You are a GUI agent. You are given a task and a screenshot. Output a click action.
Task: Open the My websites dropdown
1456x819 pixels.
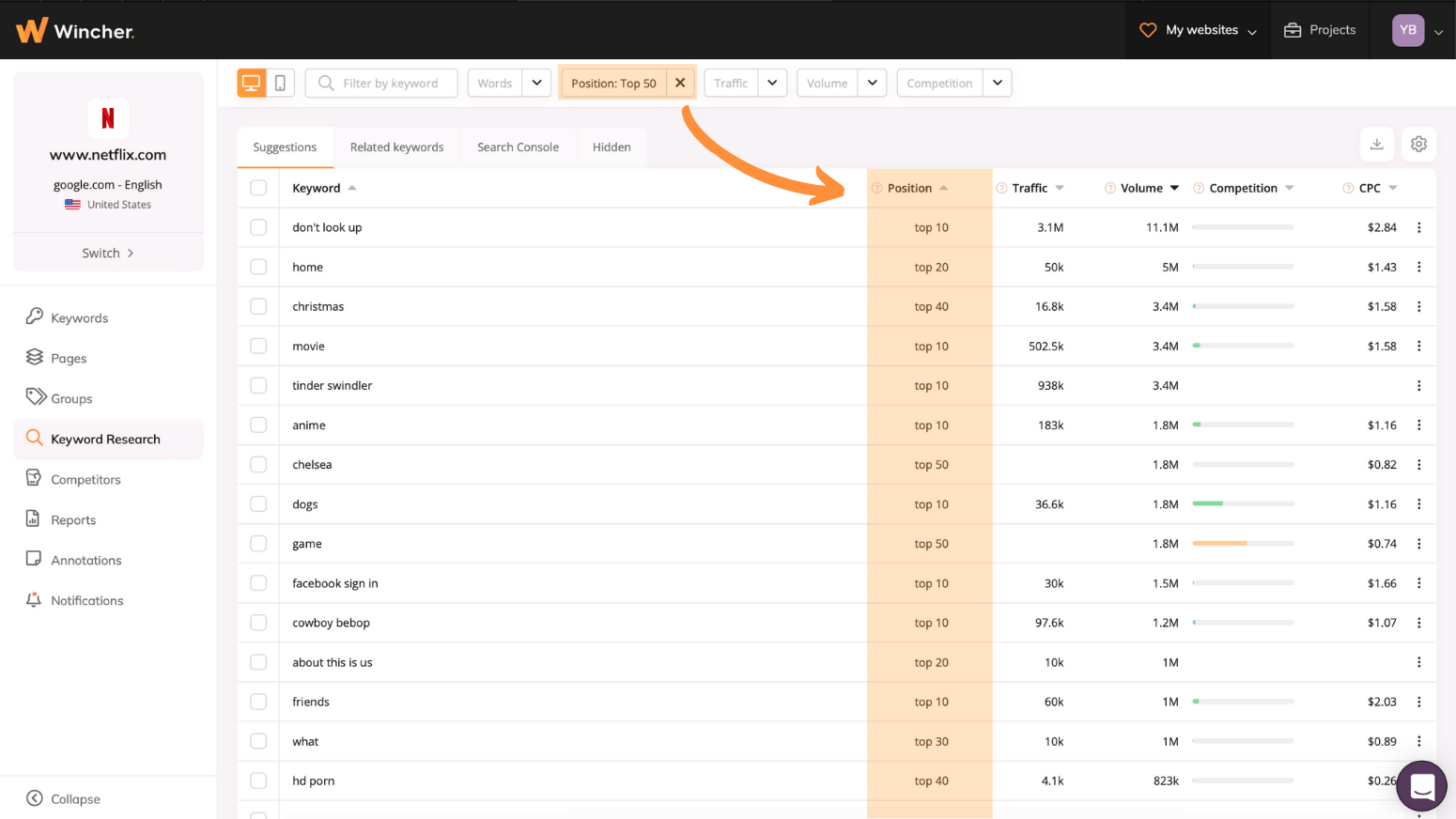pos(1198,29)
